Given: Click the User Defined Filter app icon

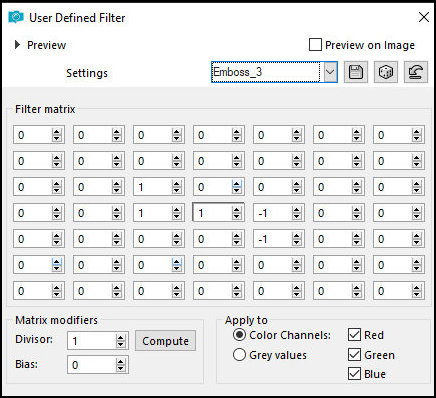Looking at the screenshot, I should 16,17.
